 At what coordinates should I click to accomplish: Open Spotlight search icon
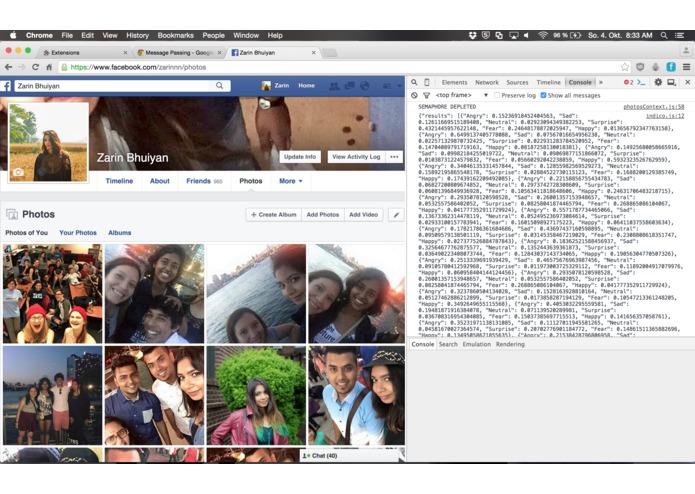click(x=664, y=35)
